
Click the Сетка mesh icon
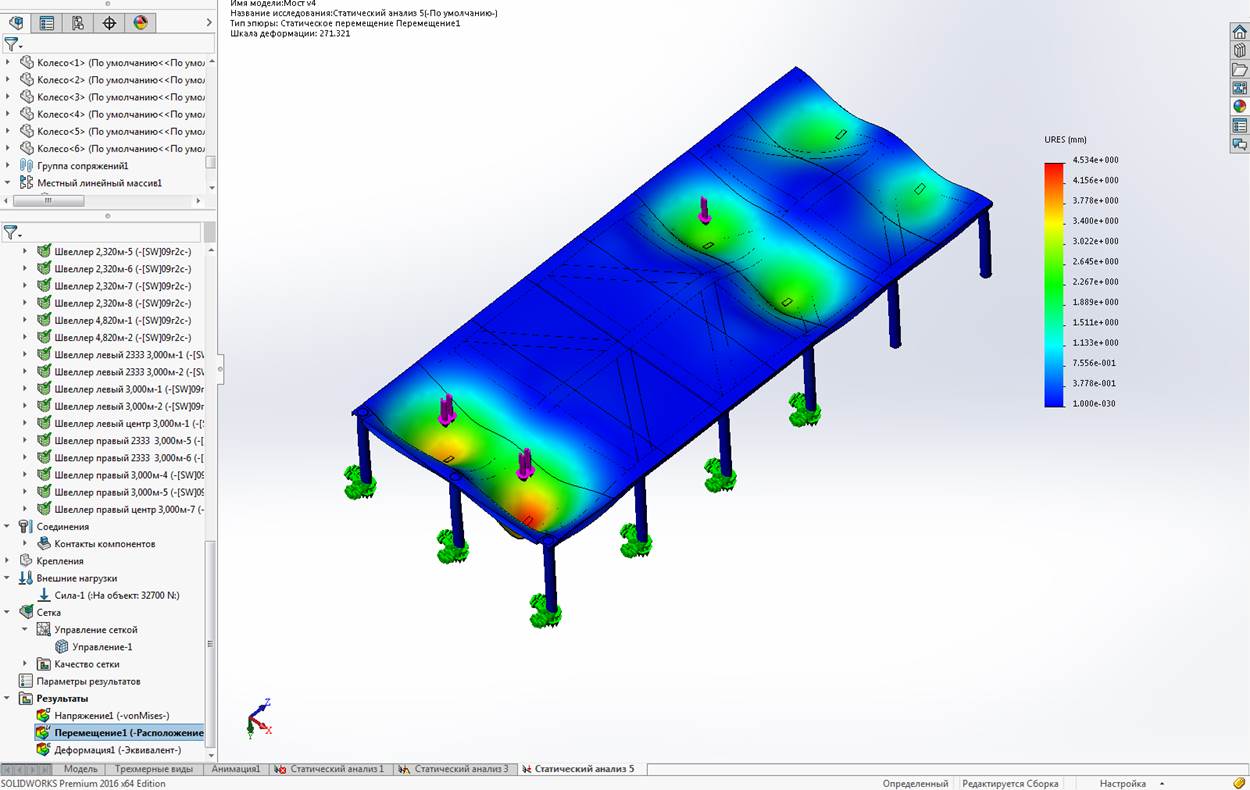[x=26, y=612]
